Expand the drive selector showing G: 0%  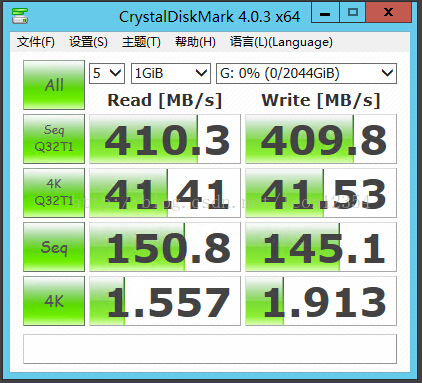click(x=306, y=73)
